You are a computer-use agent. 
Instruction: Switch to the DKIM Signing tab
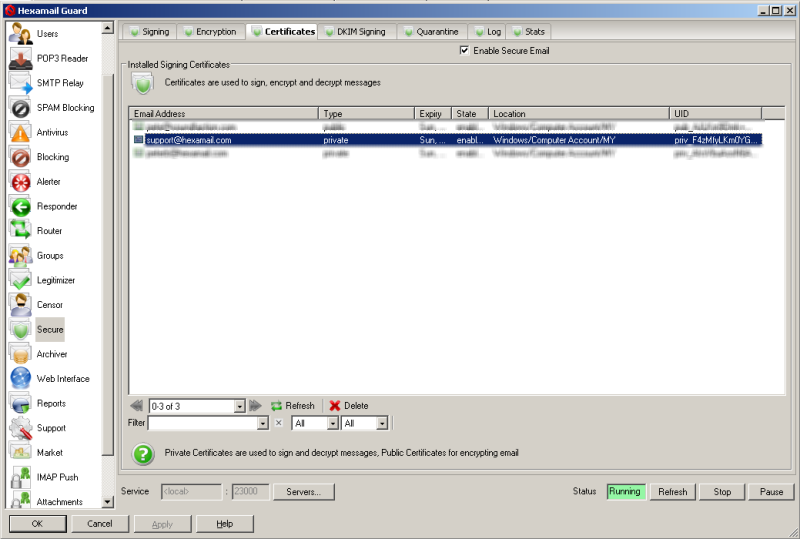coord(357,32)
